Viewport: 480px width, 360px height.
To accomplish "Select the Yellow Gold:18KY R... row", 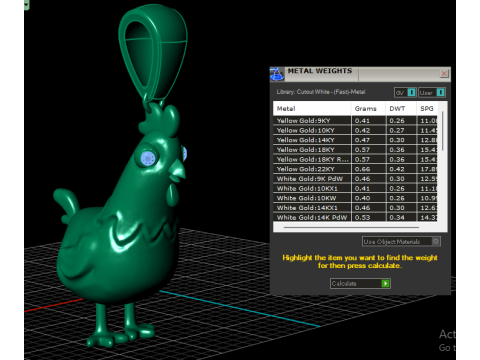I will click(x=355, y=159).
